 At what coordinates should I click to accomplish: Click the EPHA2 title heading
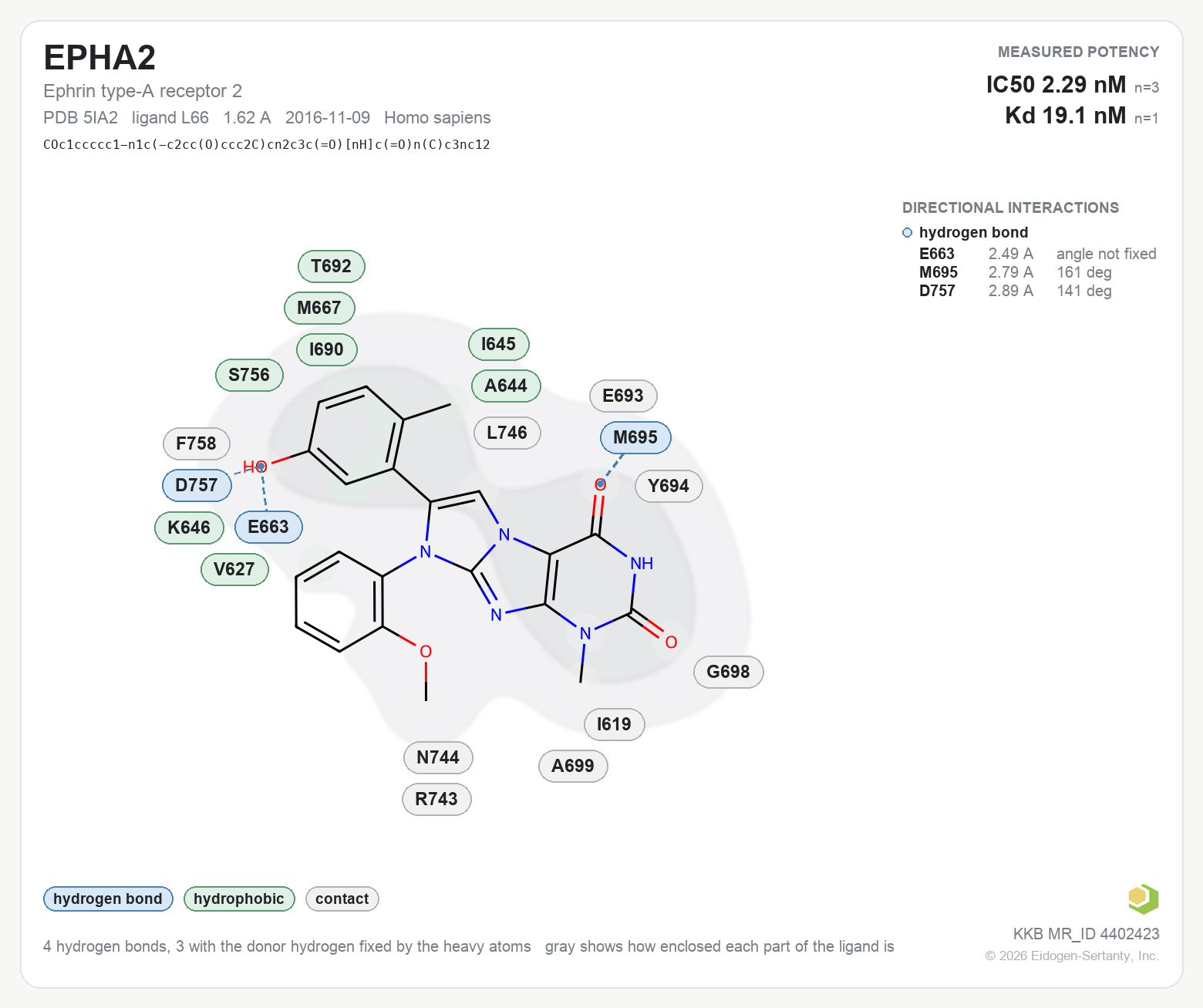tap(99, 58)
